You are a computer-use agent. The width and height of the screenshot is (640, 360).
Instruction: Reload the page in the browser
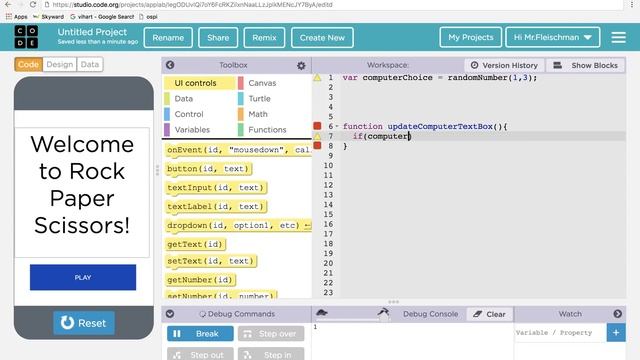33,4
